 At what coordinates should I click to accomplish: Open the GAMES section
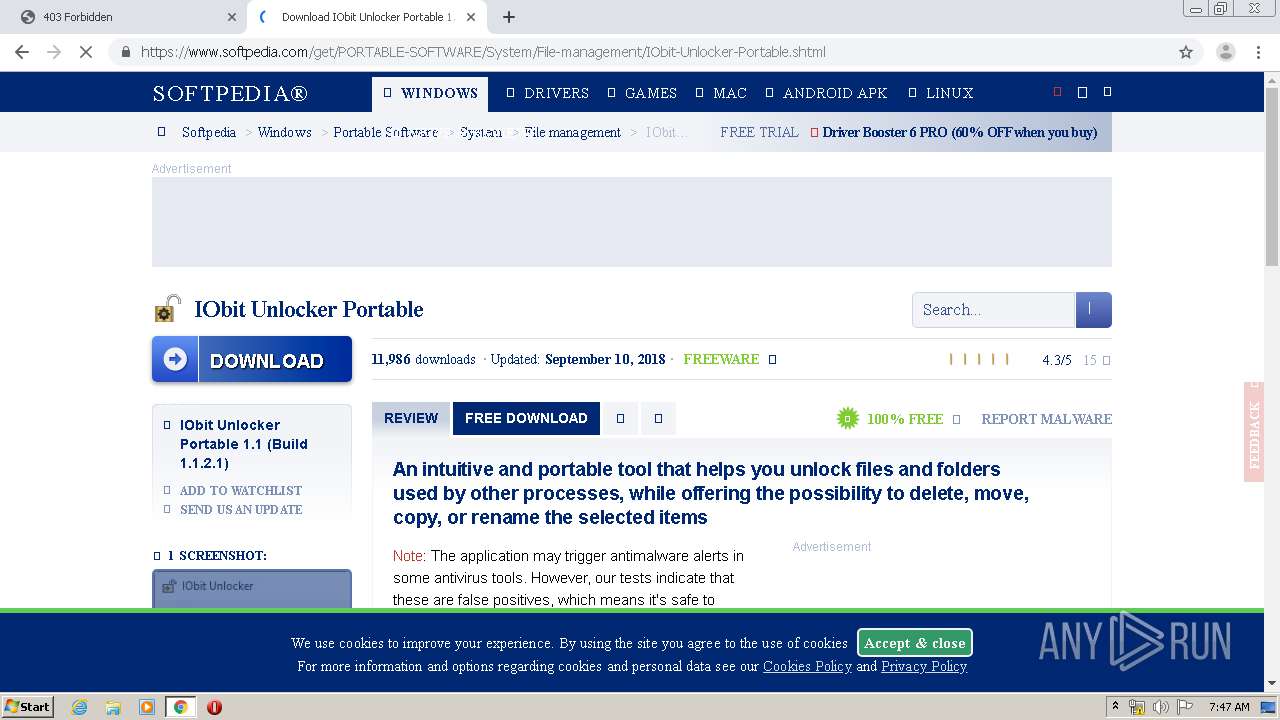pyautogui.click(x=642, y=93)
